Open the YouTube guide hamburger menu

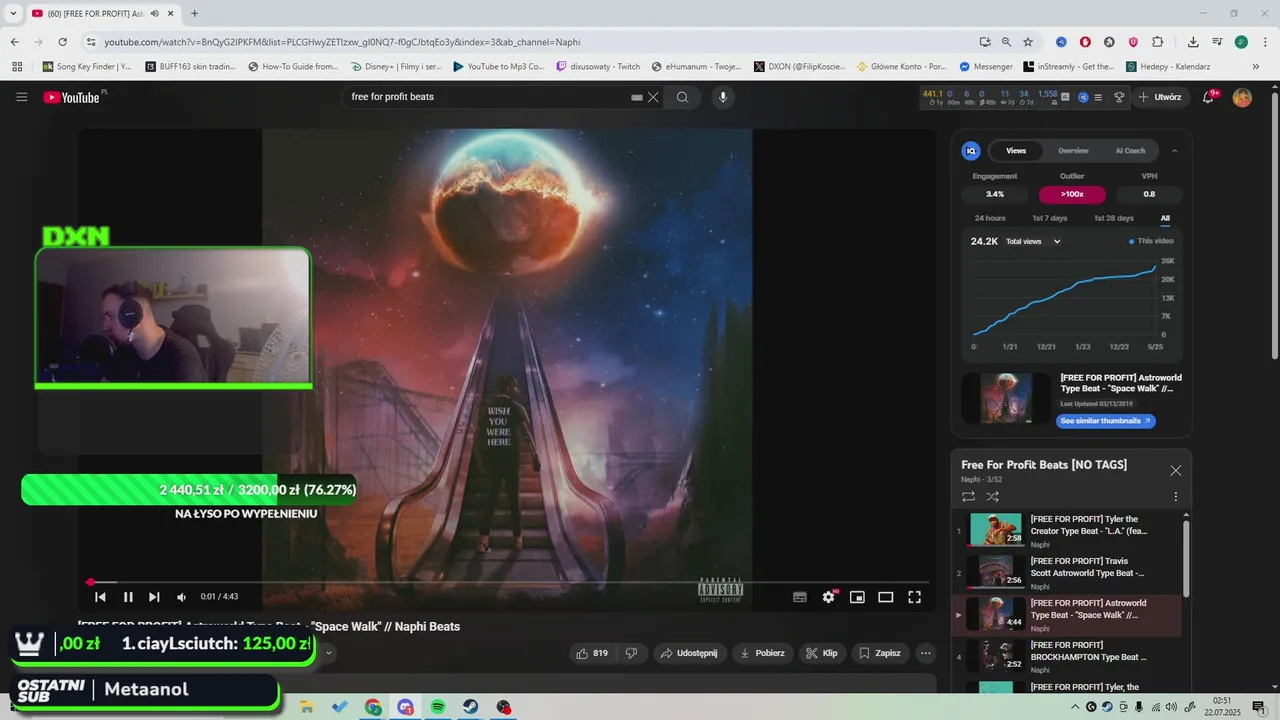click(22, 97)
